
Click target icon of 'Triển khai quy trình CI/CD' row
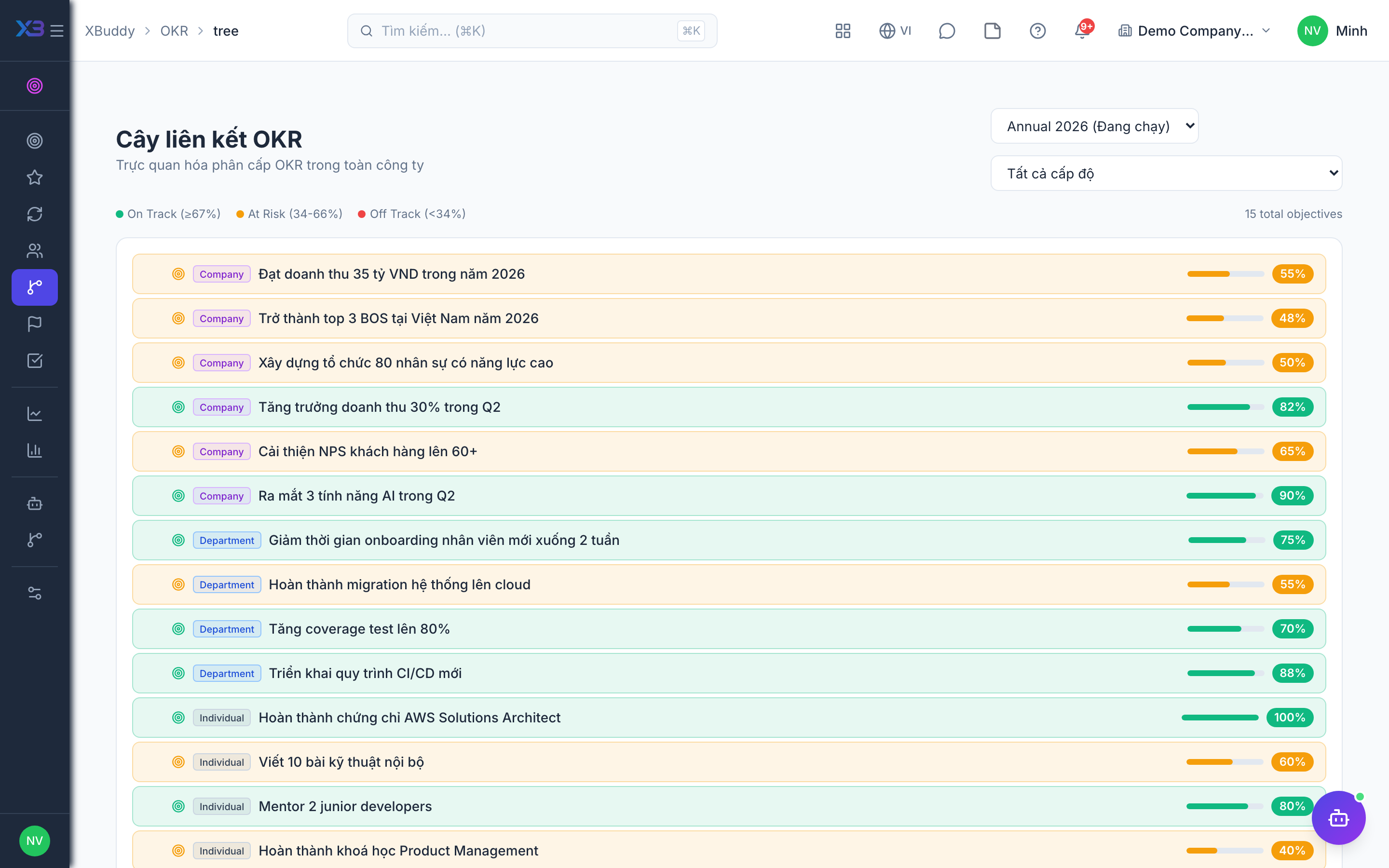pos(178,673)
